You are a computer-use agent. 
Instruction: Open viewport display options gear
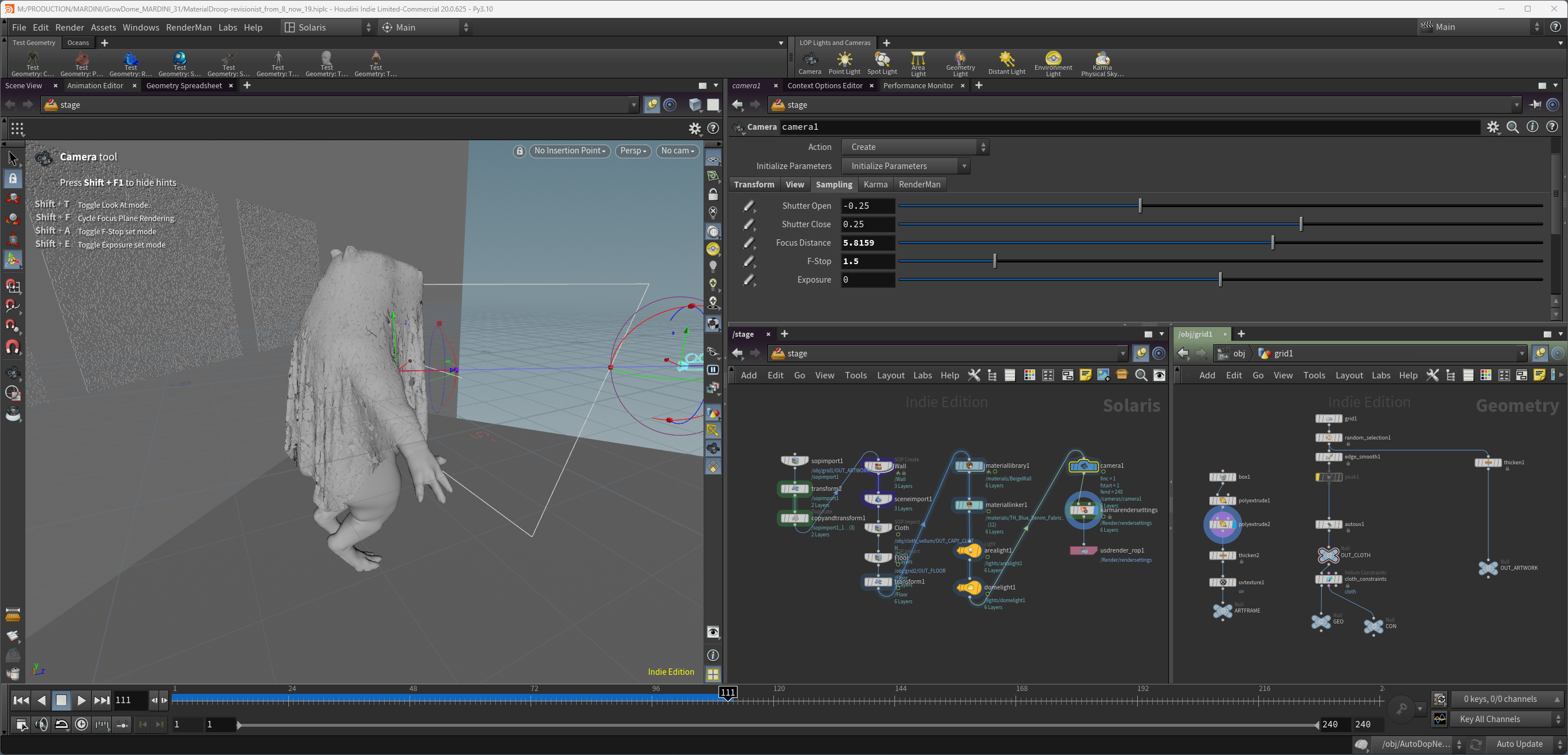[694, 129]
